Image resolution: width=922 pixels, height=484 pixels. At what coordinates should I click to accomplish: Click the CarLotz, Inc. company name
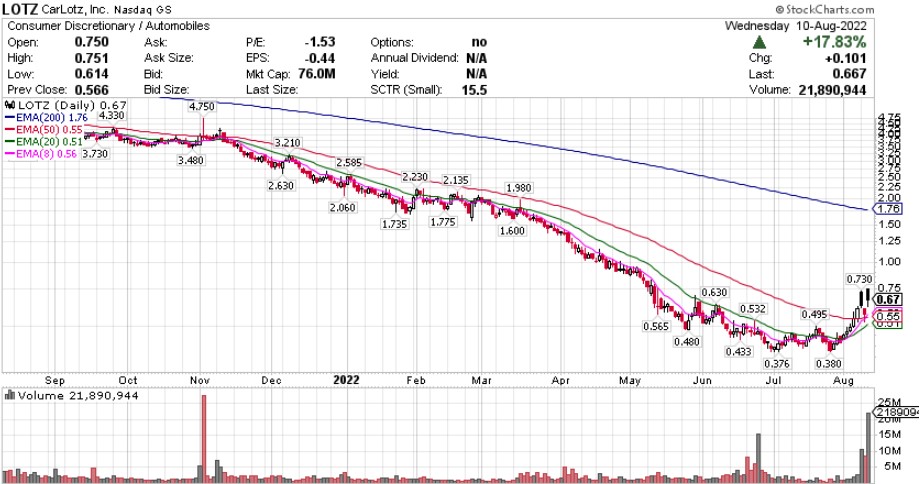pos(75,10)
